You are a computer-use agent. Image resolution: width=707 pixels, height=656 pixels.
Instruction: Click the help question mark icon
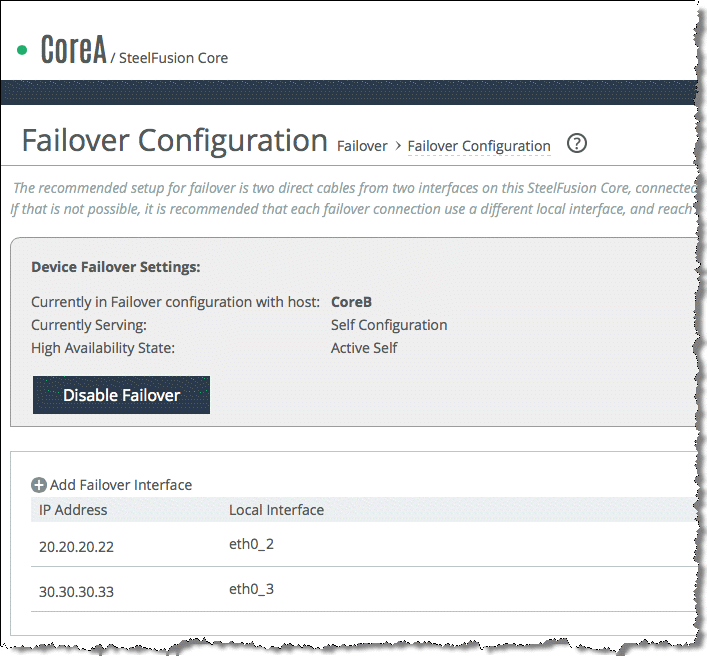(577, 144)
